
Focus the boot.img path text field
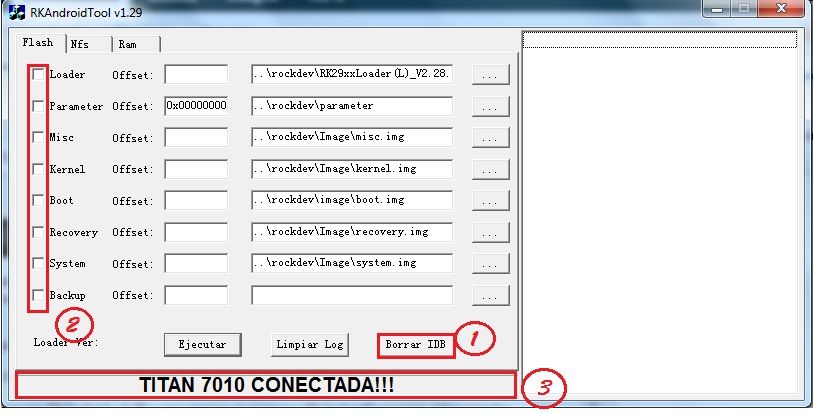point(351,200)
